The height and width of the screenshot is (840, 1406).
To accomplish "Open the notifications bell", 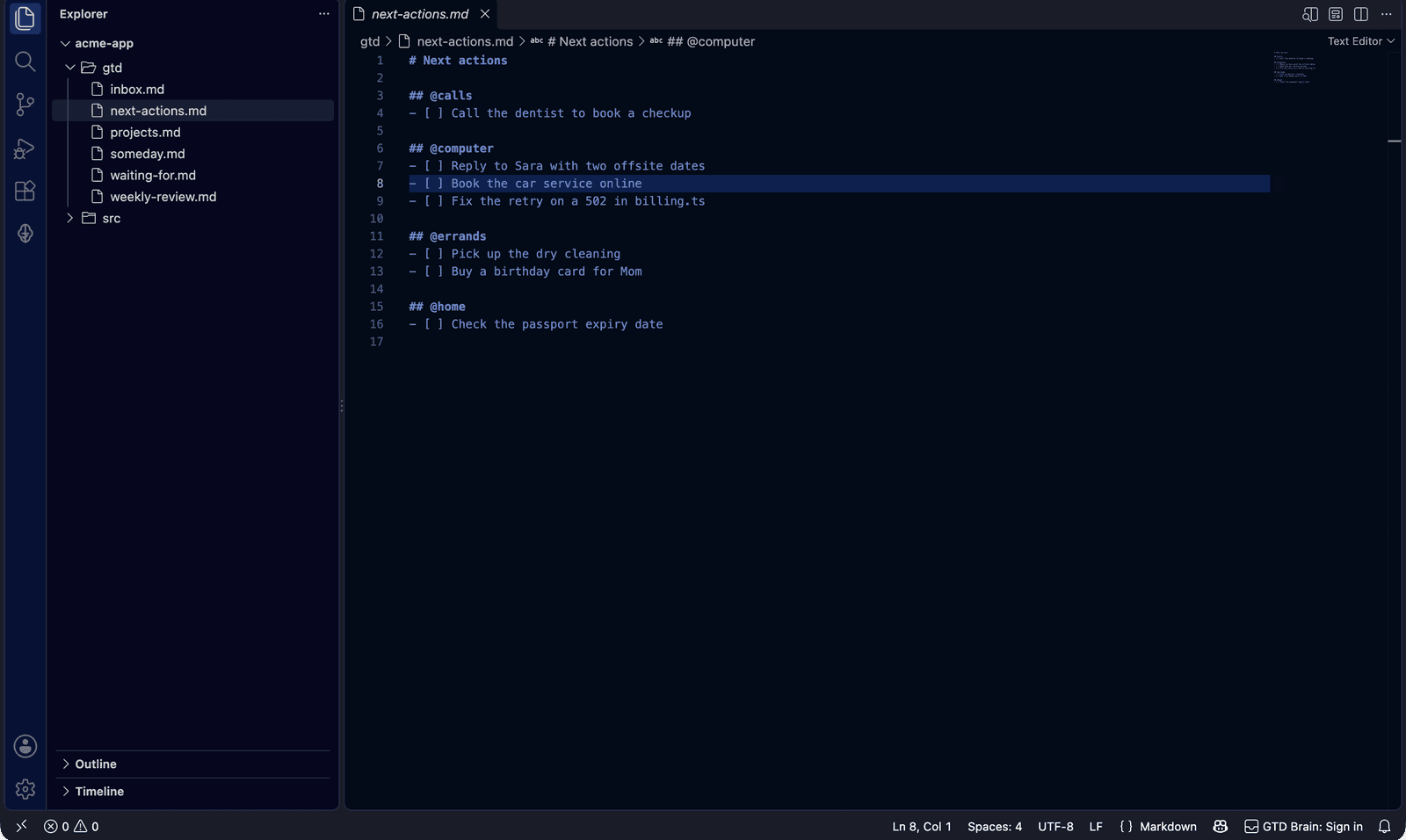I will click(x=1385, y=826).
